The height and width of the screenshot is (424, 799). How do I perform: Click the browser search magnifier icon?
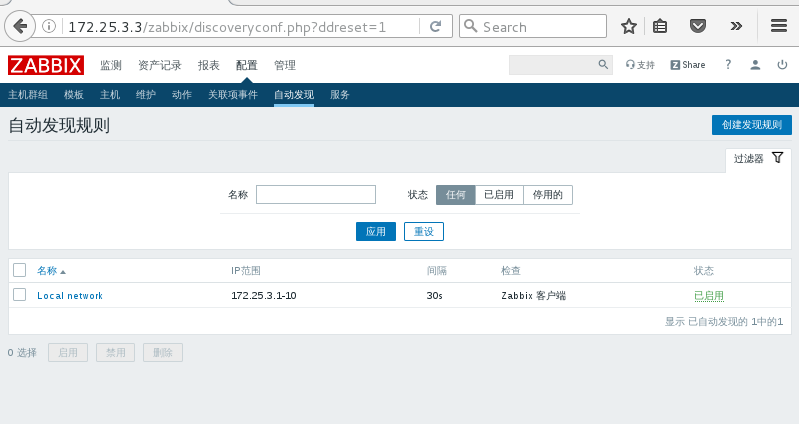tap(471, 26)
